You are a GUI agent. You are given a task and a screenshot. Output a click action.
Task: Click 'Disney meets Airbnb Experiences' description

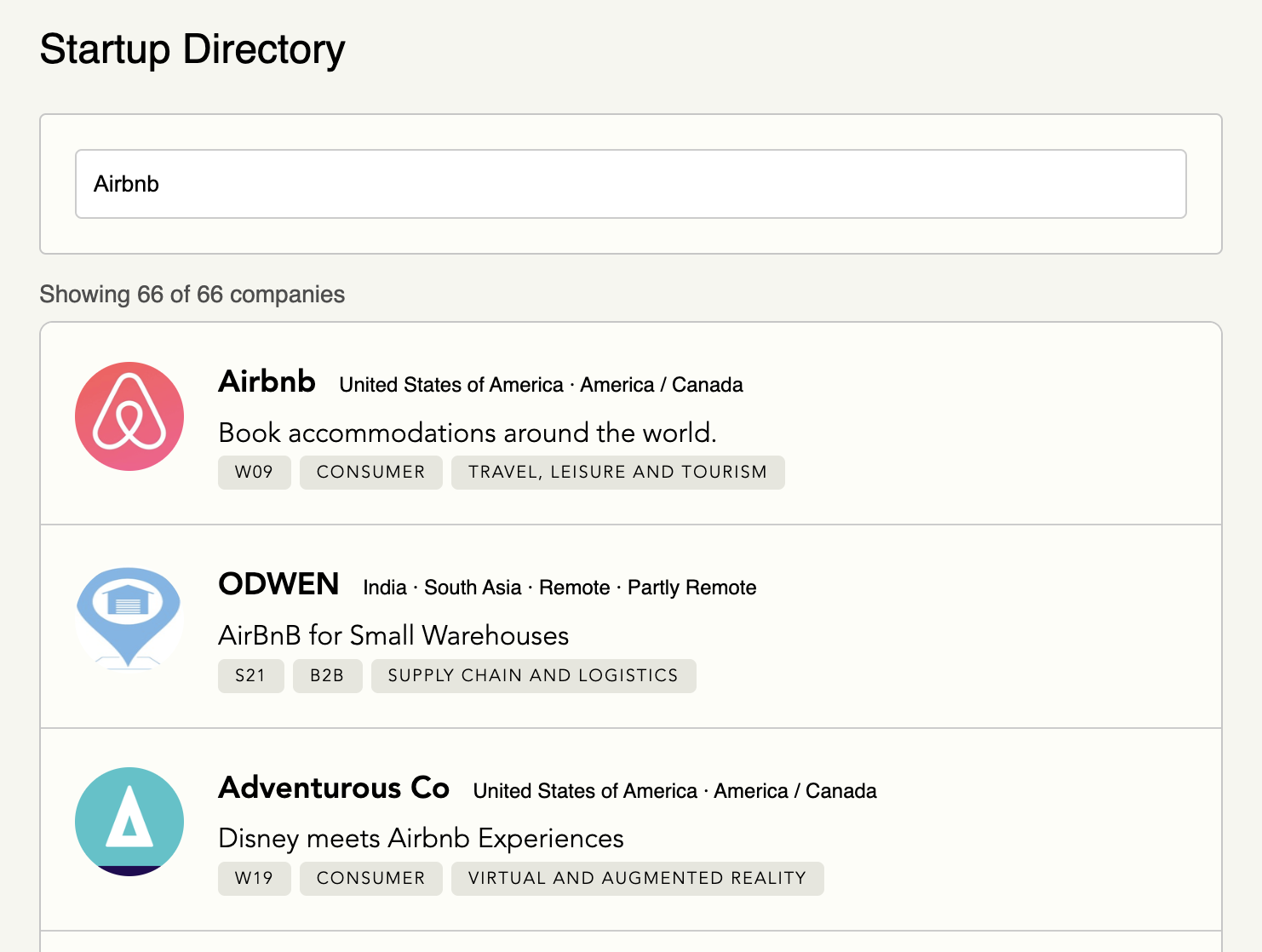(422, 839)
